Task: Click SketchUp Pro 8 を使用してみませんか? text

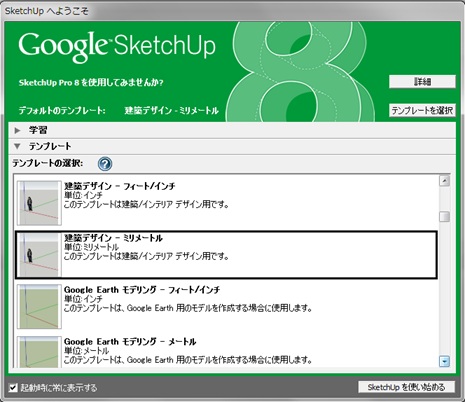Action: coord(91,82)
